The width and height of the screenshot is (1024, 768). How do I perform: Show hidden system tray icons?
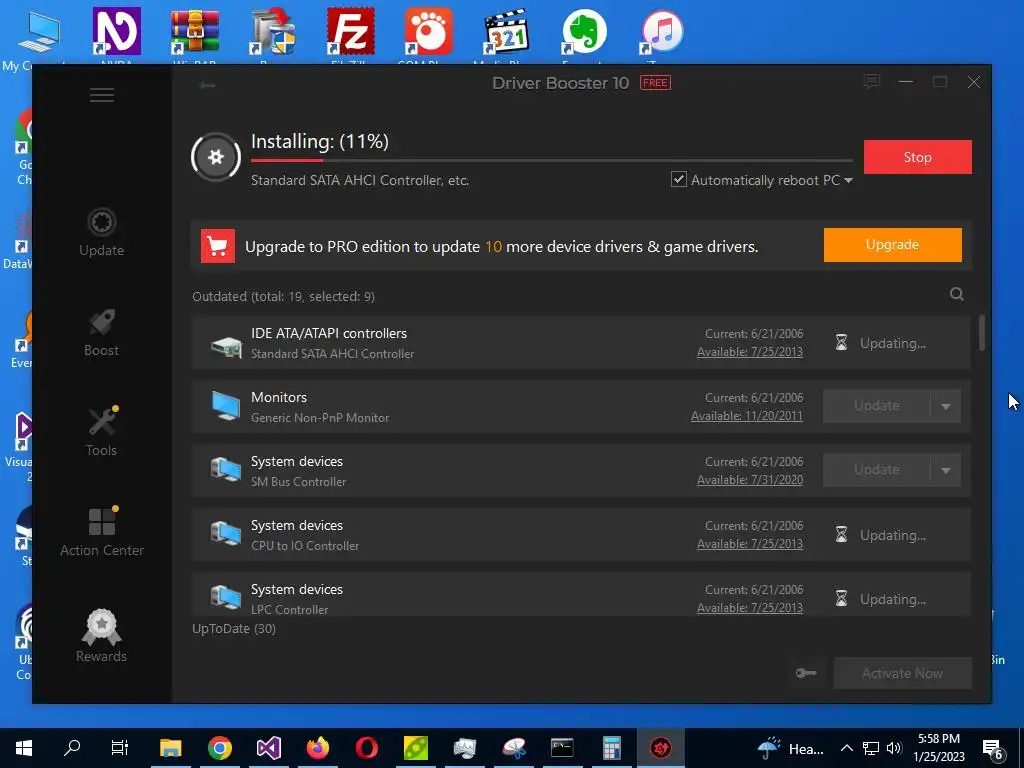846,748
